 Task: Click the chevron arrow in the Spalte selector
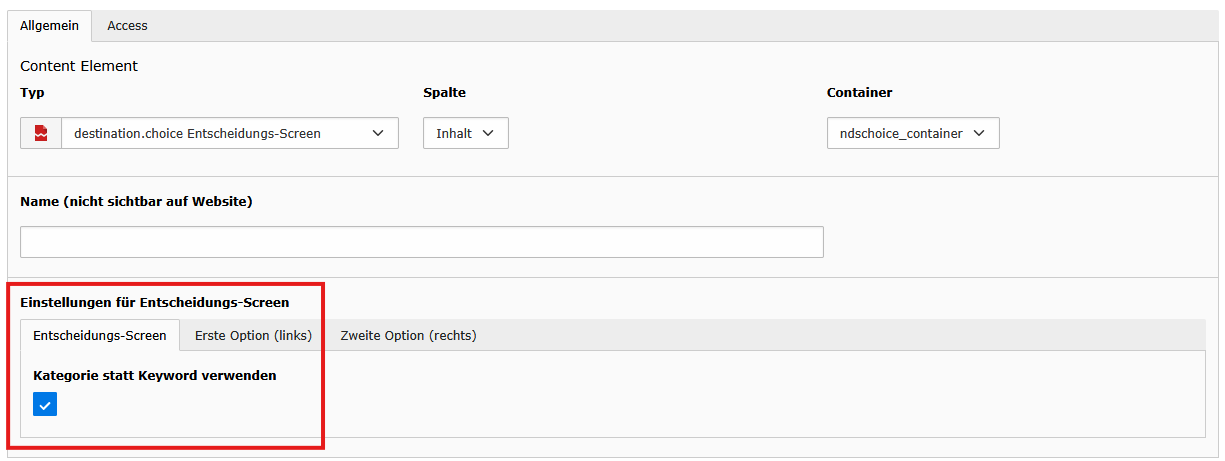point(488,133)
